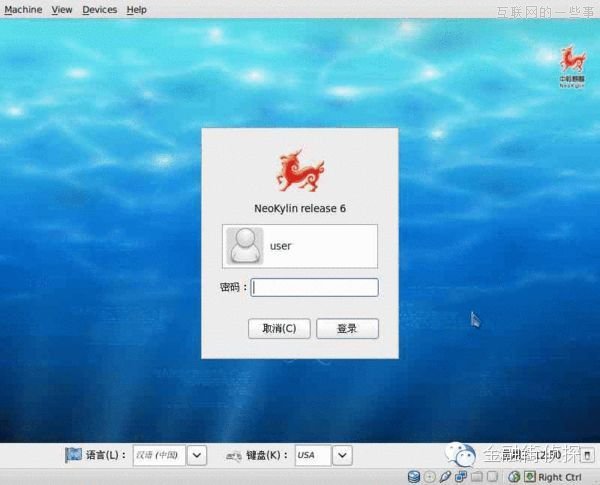This screenshot has width=600, height=485.
Task: Click the user avatar icon
Action: (243, 245)
